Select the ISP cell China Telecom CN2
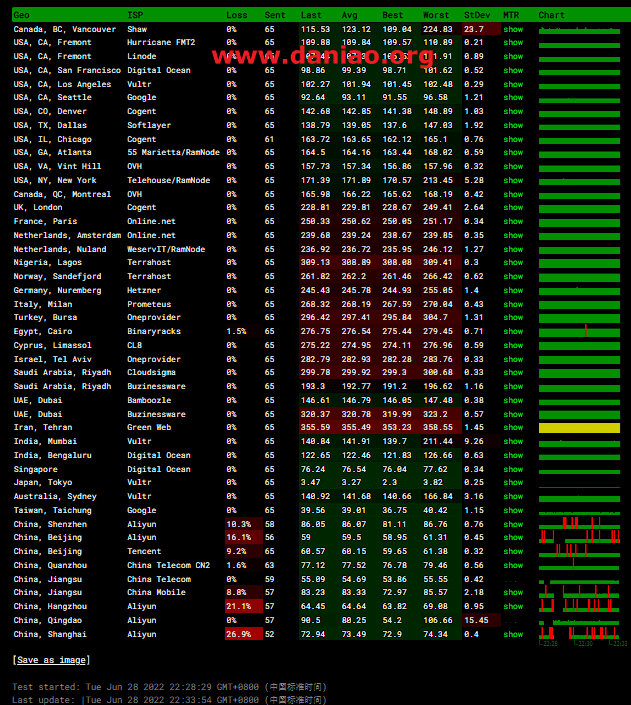Screen dimensions: 631x705 [169, 565]
